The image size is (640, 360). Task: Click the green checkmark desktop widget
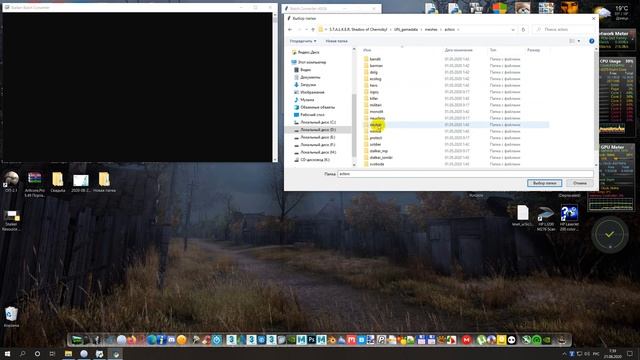tap(610, 234)
